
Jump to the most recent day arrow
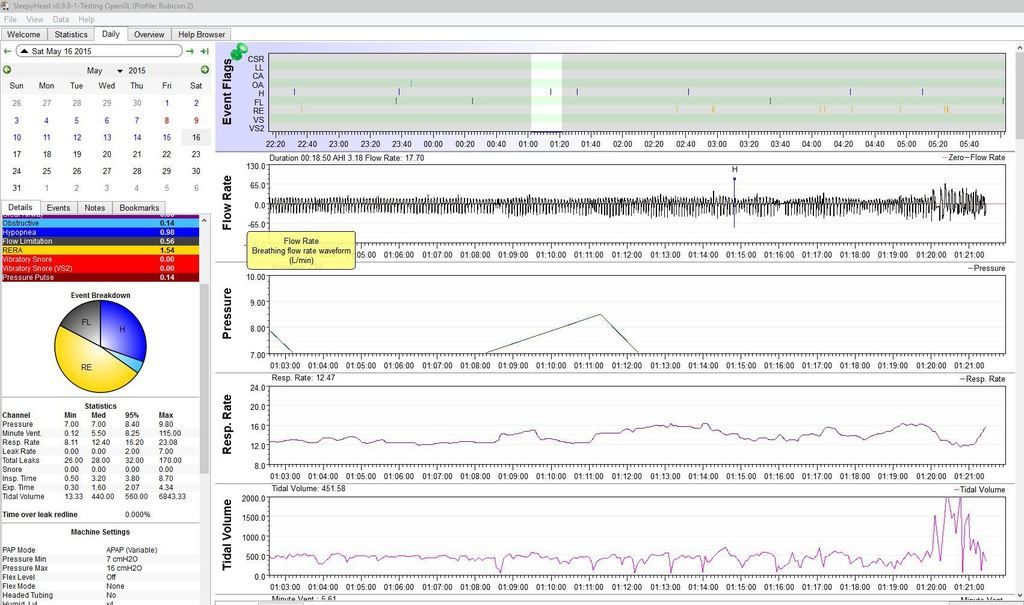coord(204,51)
